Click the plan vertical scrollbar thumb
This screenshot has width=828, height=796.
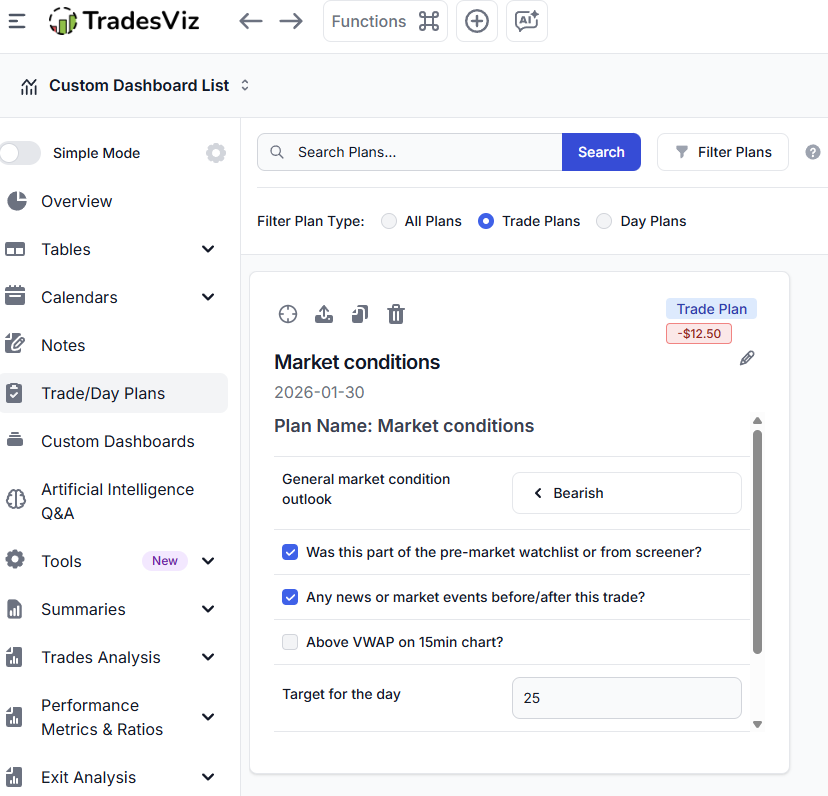[757, 541]
